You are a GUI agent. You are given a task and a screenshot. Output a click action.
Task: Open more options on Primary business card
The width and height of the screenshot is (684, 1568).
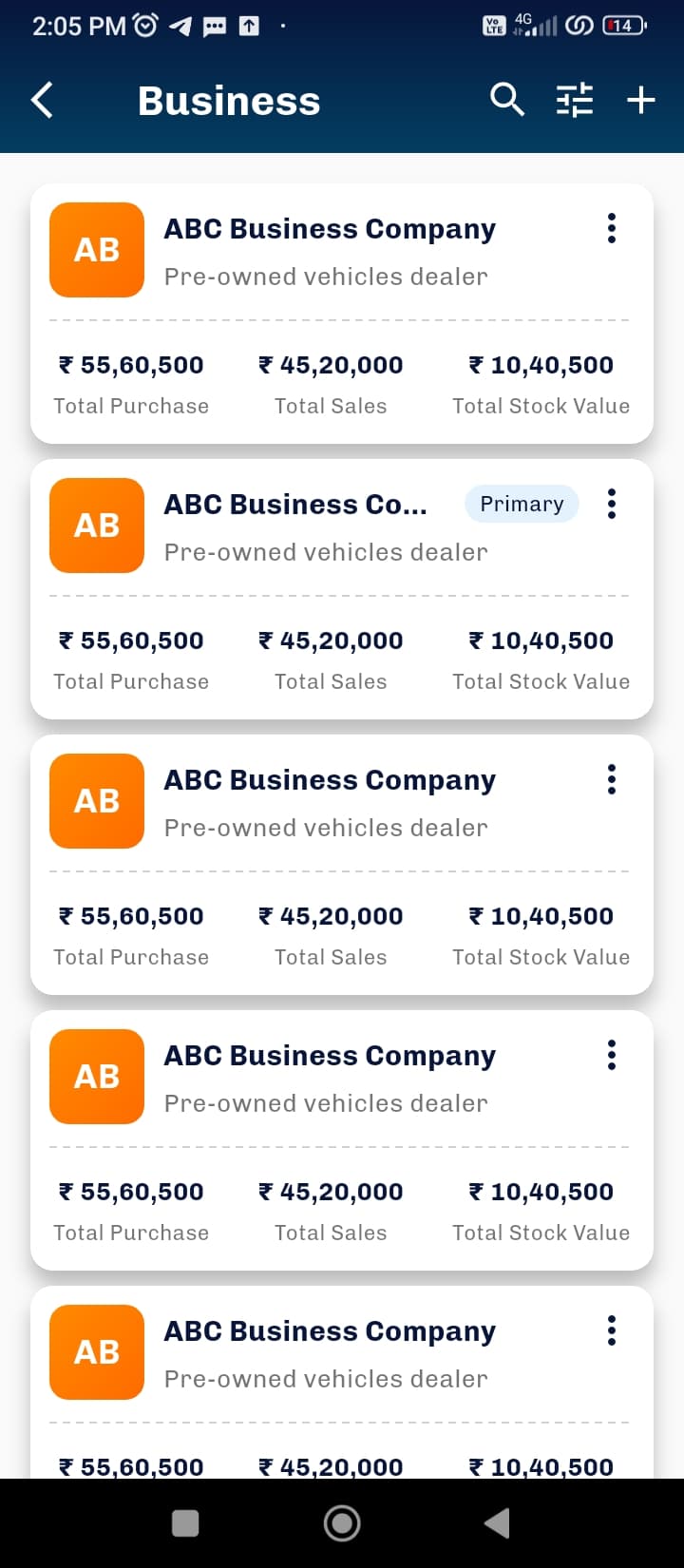pyautogui.click(x=612, y=504)
